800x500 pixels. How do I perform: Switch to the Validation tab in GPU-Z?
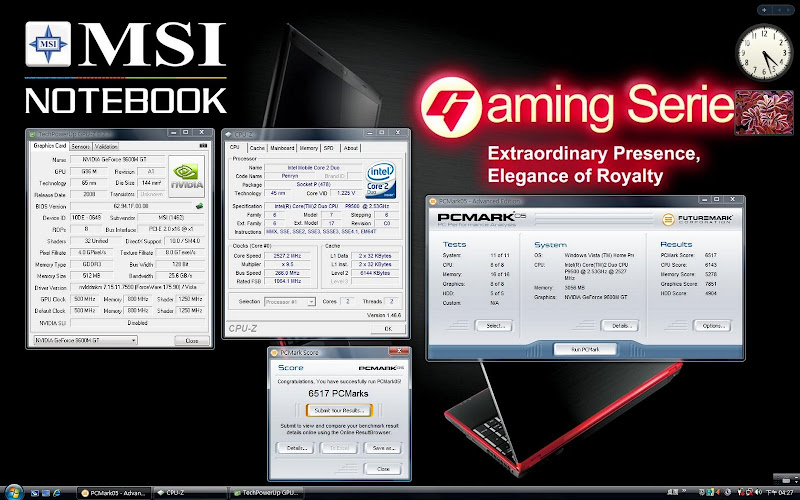coord(106,146)
